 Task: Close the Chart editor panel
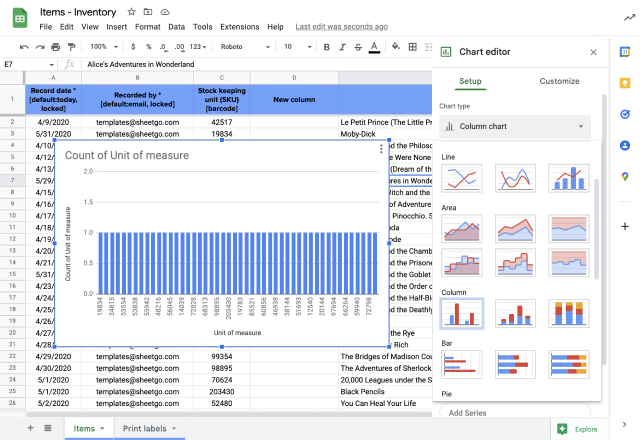click(593, 52)
